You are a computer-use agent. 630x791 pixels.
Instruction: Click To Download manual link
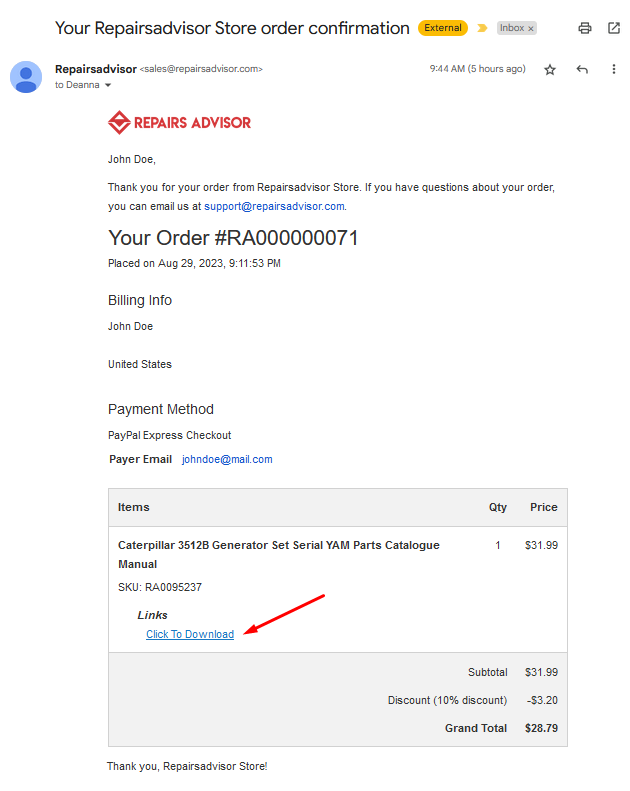[190, 634]
